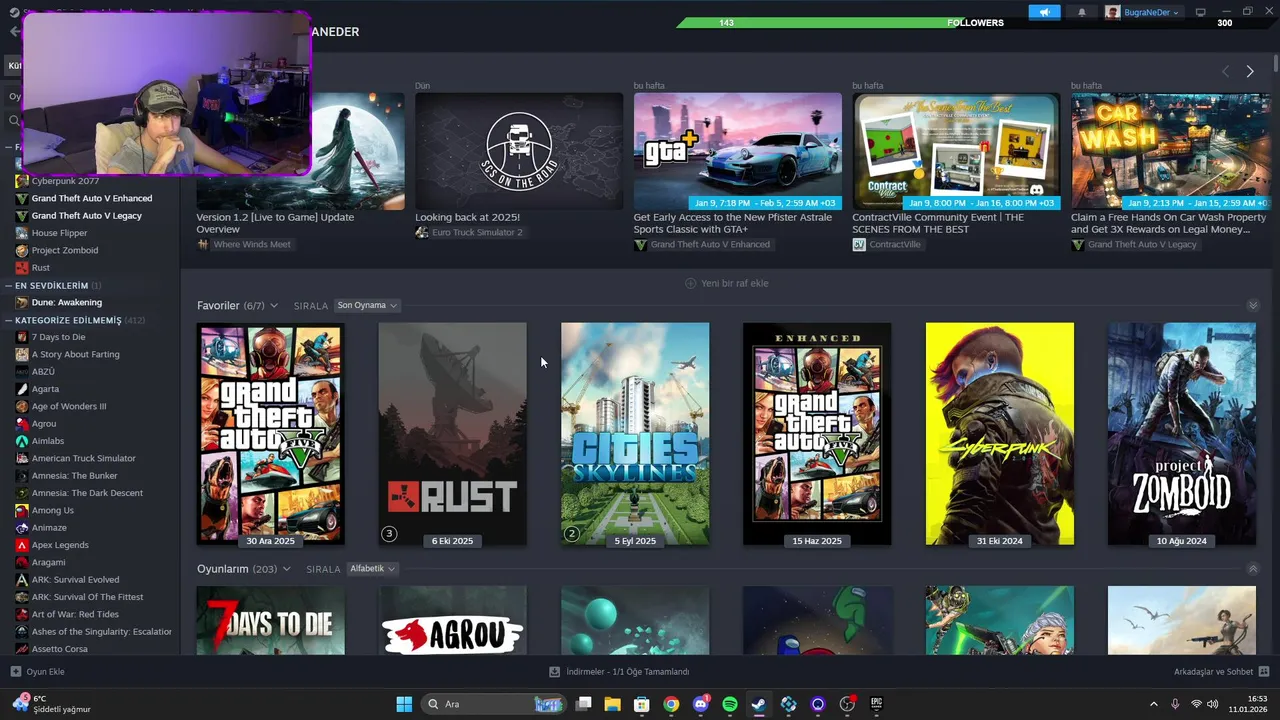Go to previous news items arrow
The height and width of the screenshot is (720, 1280).
(1225, 71)
